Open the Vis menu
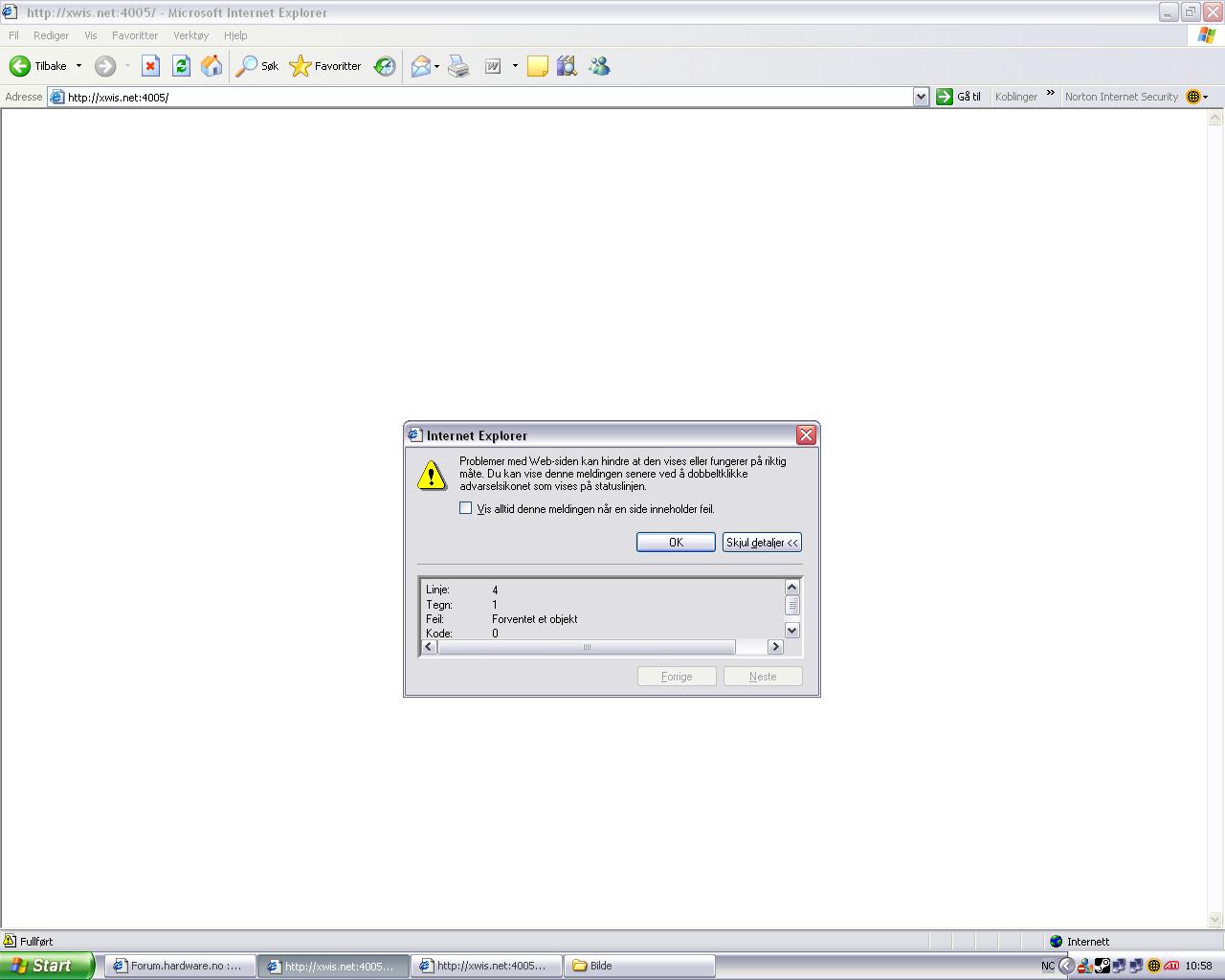The width and height of the screenshot is (1225, 980). (91, 35)
